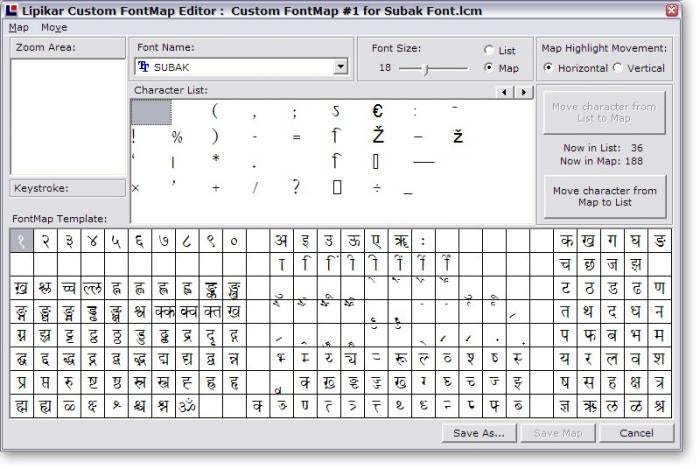This screenshot has height=469, width=700.
Task: Choose the percent sign character
Action: coord(177,137)
